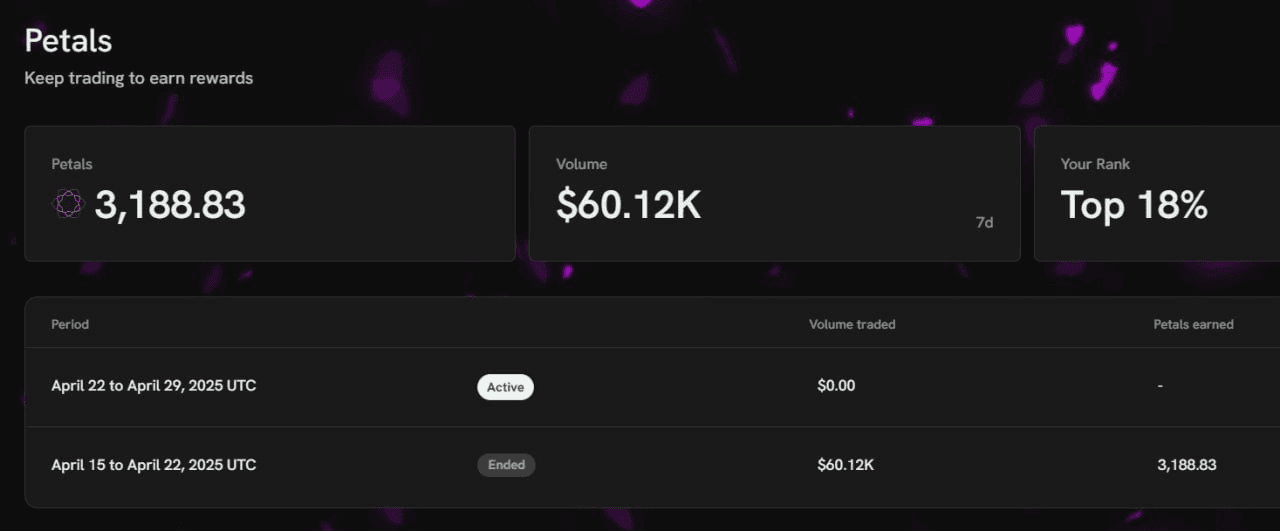The image size is (1280, 531).
Task: Click the 3,188.83 petals earned cell
Action: [x=1187, y=465]
